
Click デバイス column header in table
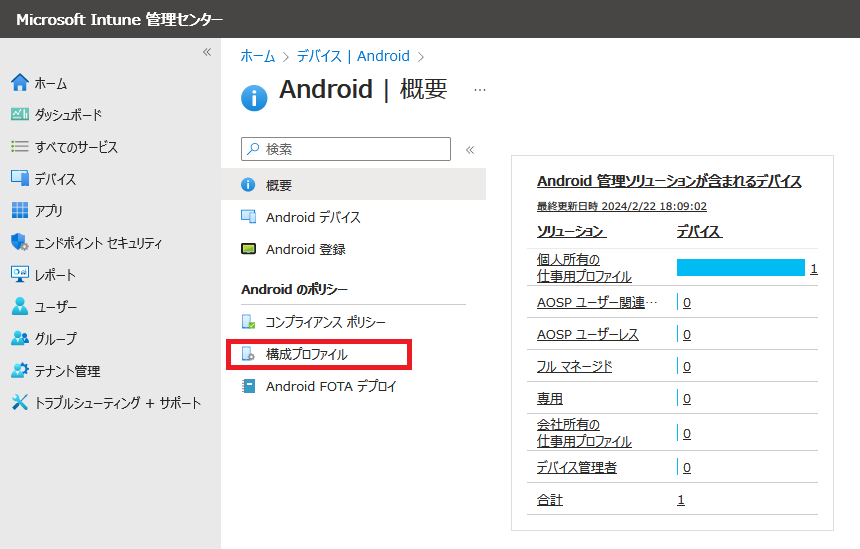click(699, 231)
